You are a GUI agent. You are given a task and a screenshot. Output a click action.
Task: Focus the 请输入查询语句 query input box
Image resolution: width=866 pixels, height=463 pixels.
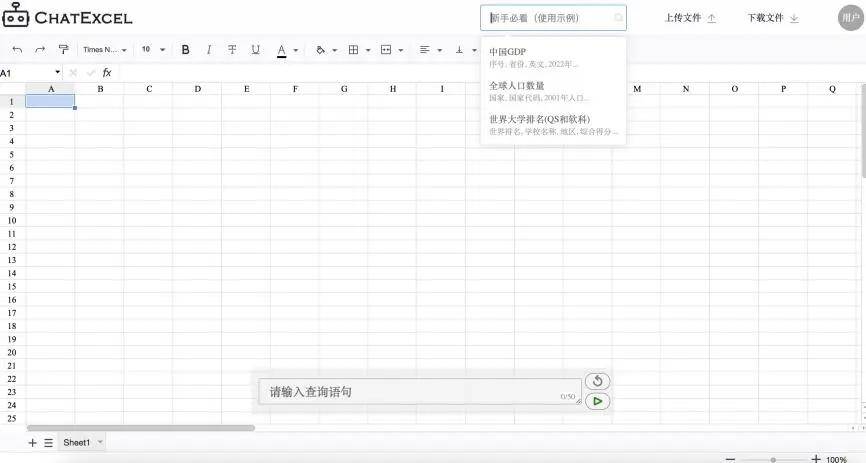pyautogui.click(x=420, y=392)
